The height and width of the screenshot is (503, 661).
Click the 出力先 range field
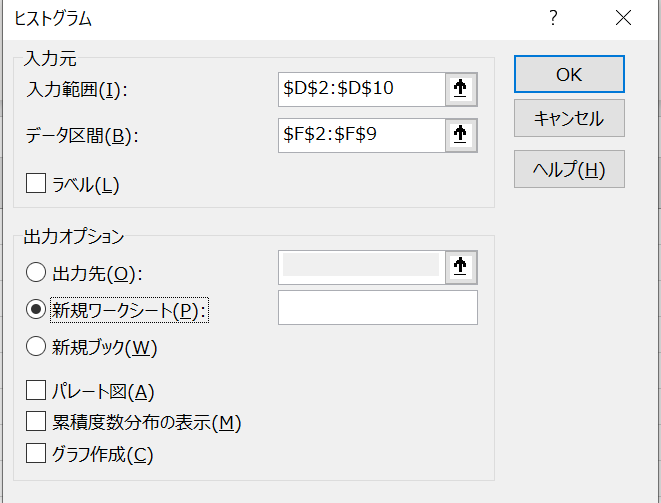(361, 266)
